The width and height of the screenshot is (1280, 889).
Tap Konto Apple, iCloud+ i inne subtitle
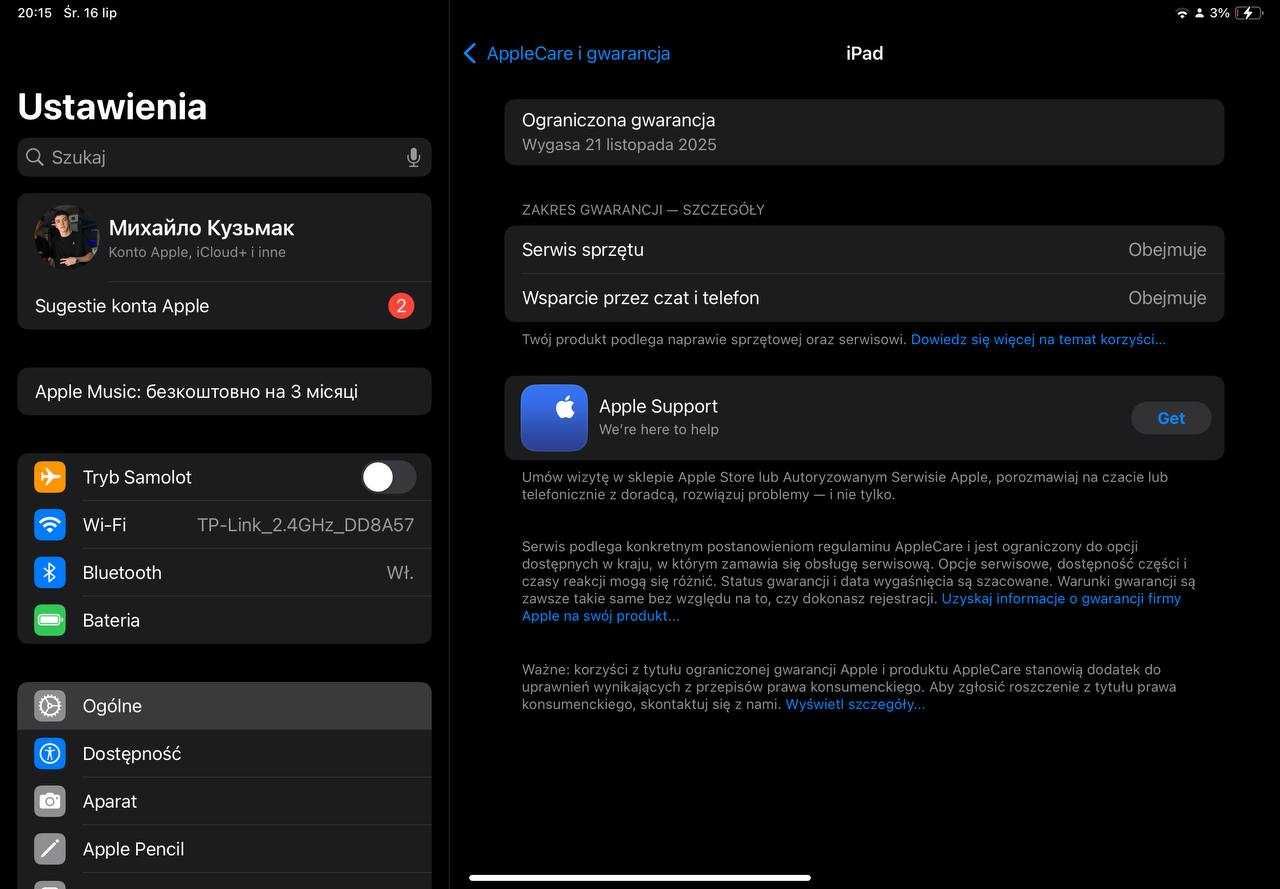click(197, 252)
